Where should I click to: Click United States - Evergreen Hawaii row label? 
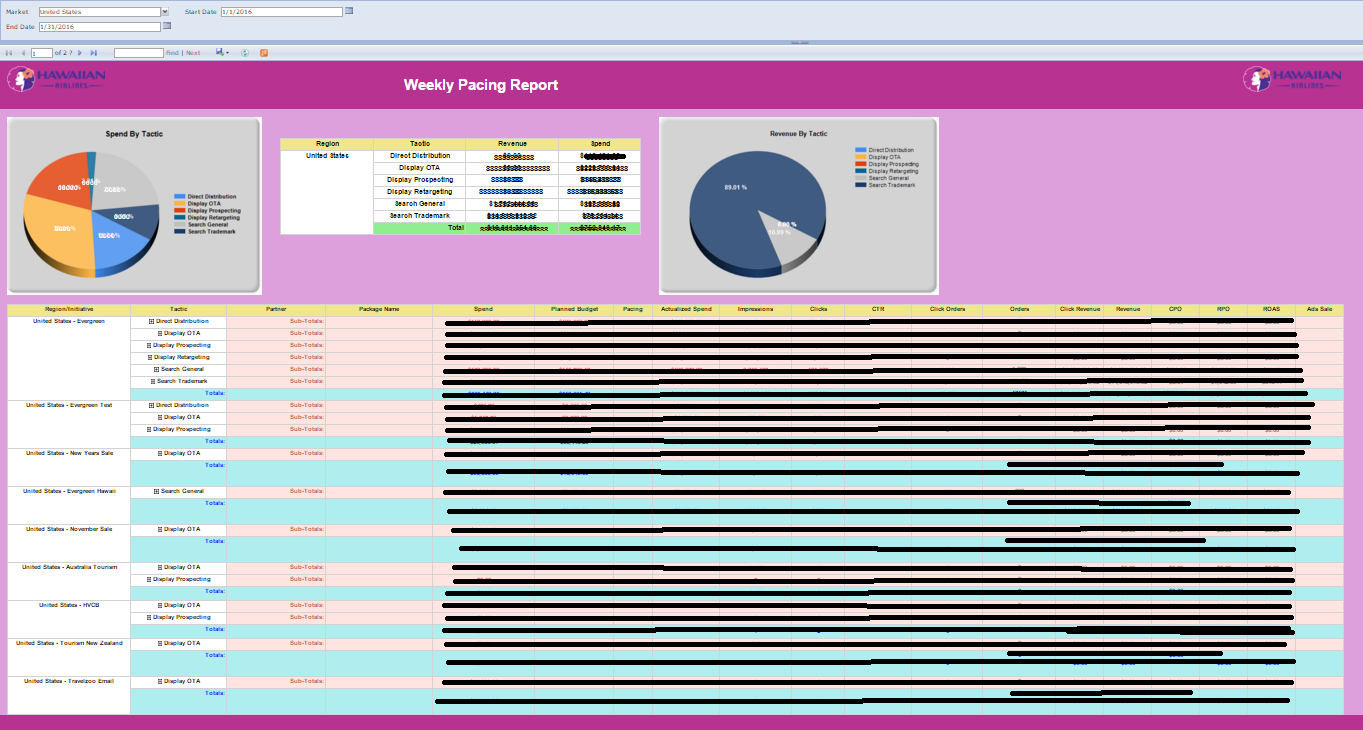coord(69,492)
